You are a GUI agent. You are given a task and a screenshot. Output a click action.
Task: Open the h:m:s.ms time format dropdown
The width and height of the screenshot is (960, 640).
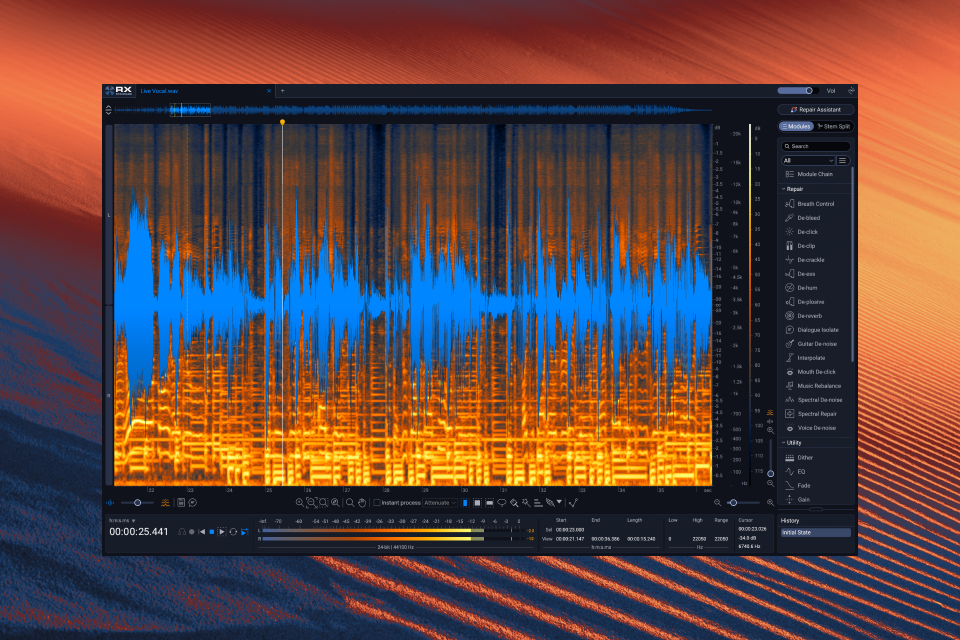[x=122, y=521]
